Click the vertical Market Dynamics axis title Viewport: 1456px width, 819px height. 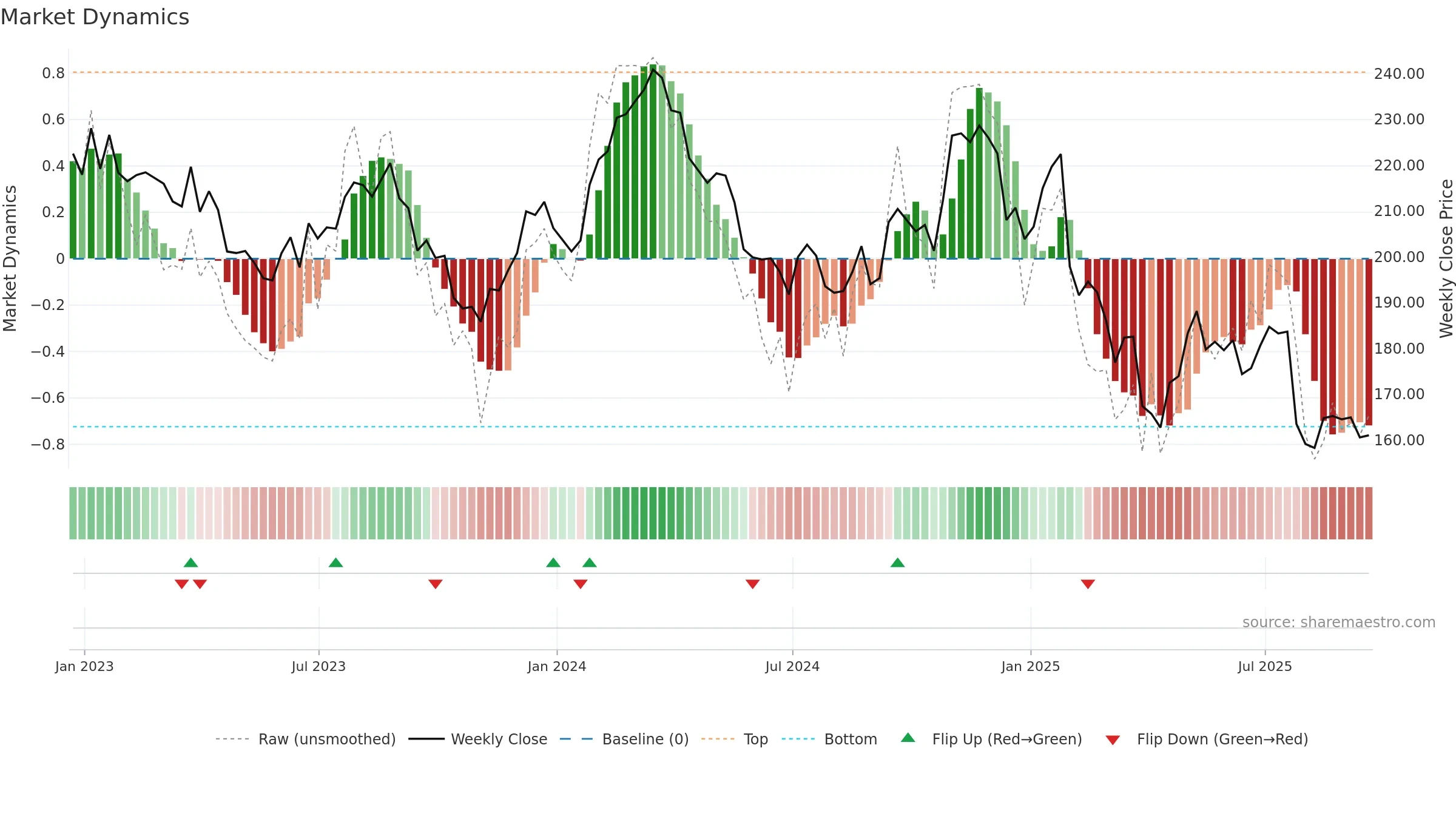coord(10,258)
